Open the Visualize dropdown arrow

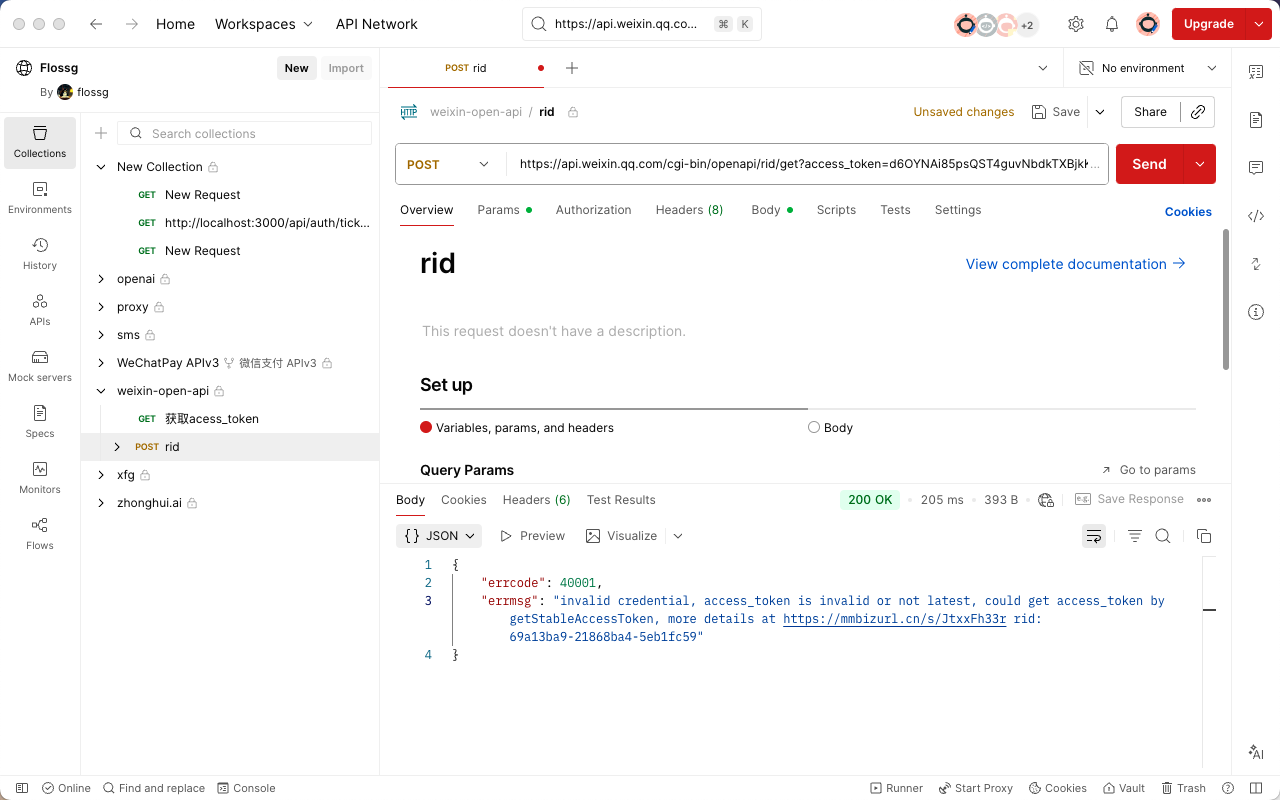pos(678,536)
